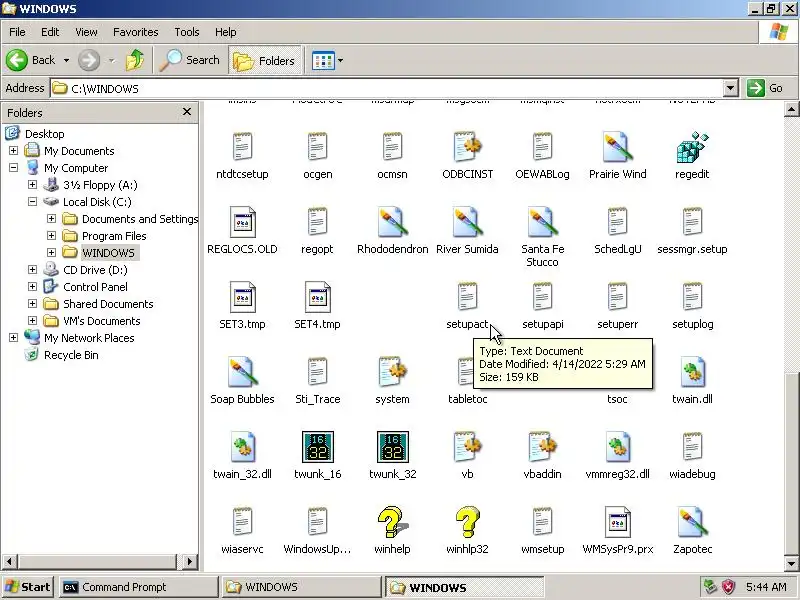Open the regedit registry editor icon
Image resolution: width=800 pixels, height=600 pixels.
coord(692,147)
